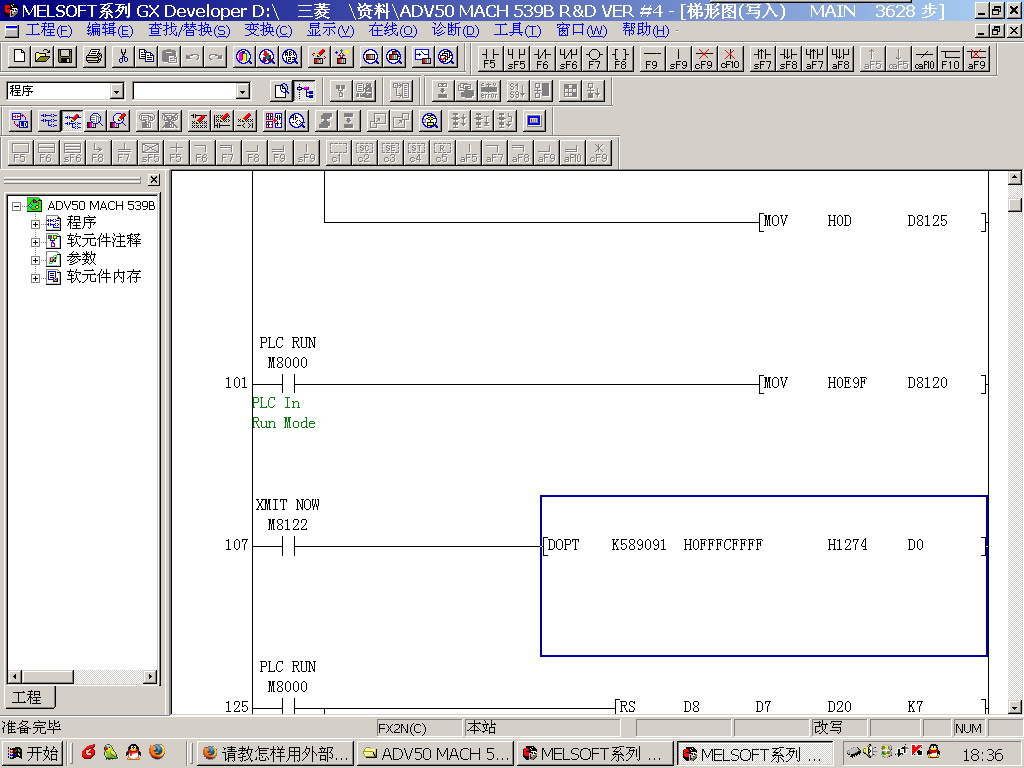The width and height of the screenshot is (1024, 768).
Task: Switch to ADV50 MACH taskbar window
Action: coord(435,753)
